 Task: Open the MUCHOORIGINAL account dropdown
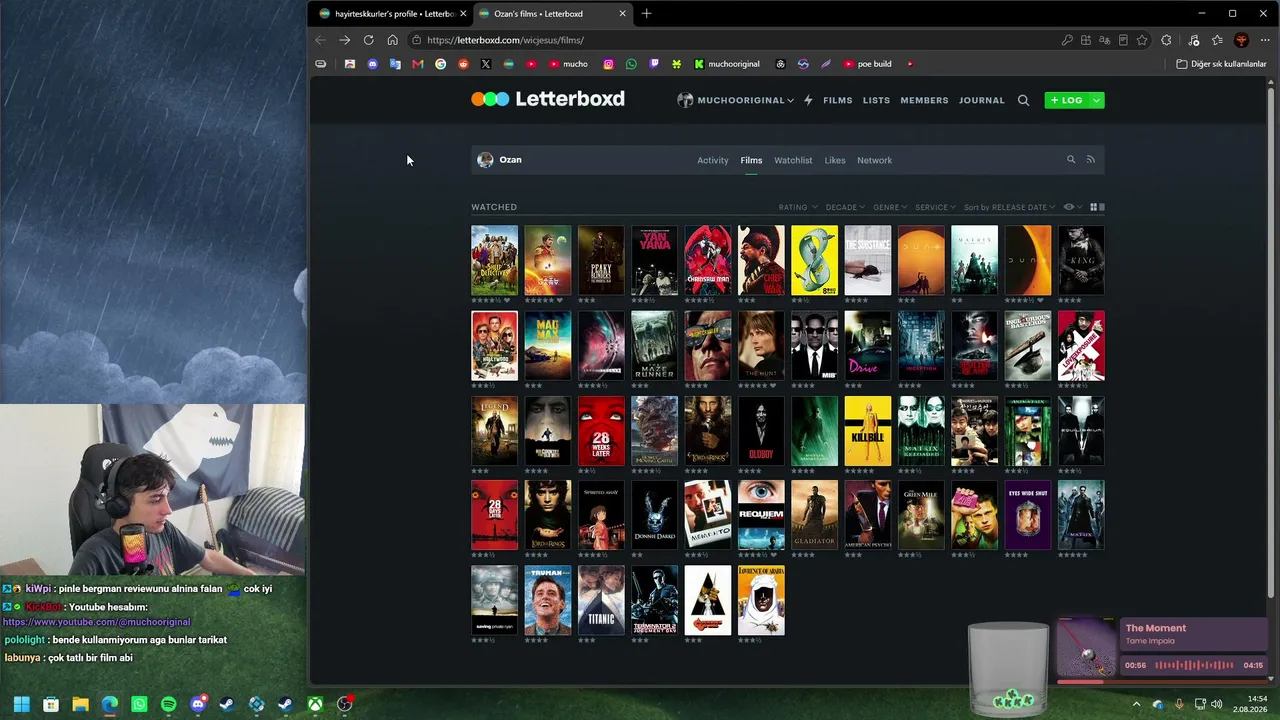click(x=735, y=100)
